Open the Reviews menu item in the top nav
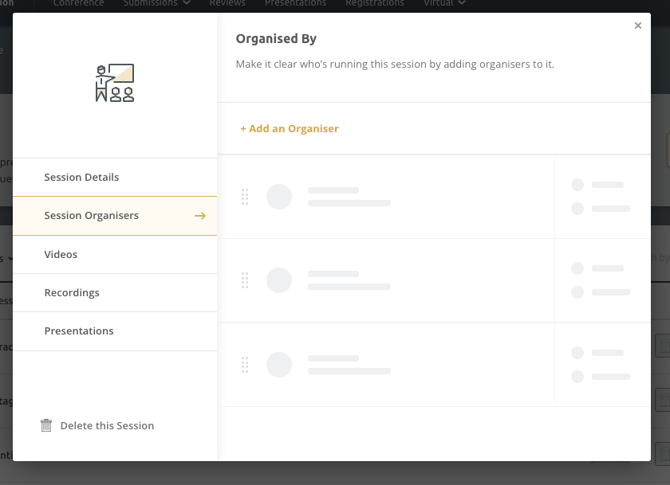 tap(227, 4)
